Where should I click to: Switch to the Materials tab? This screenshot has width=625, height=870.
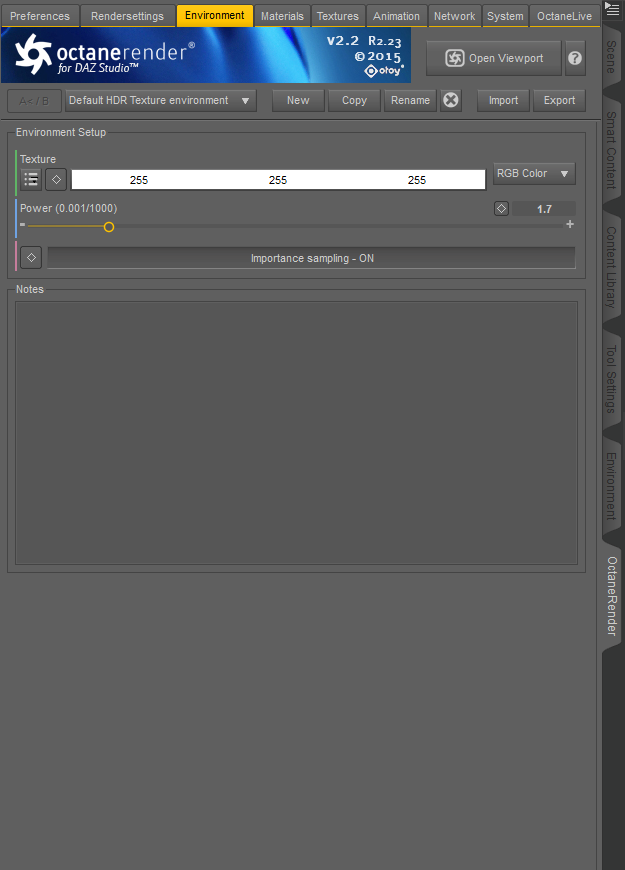coord(282,16)
